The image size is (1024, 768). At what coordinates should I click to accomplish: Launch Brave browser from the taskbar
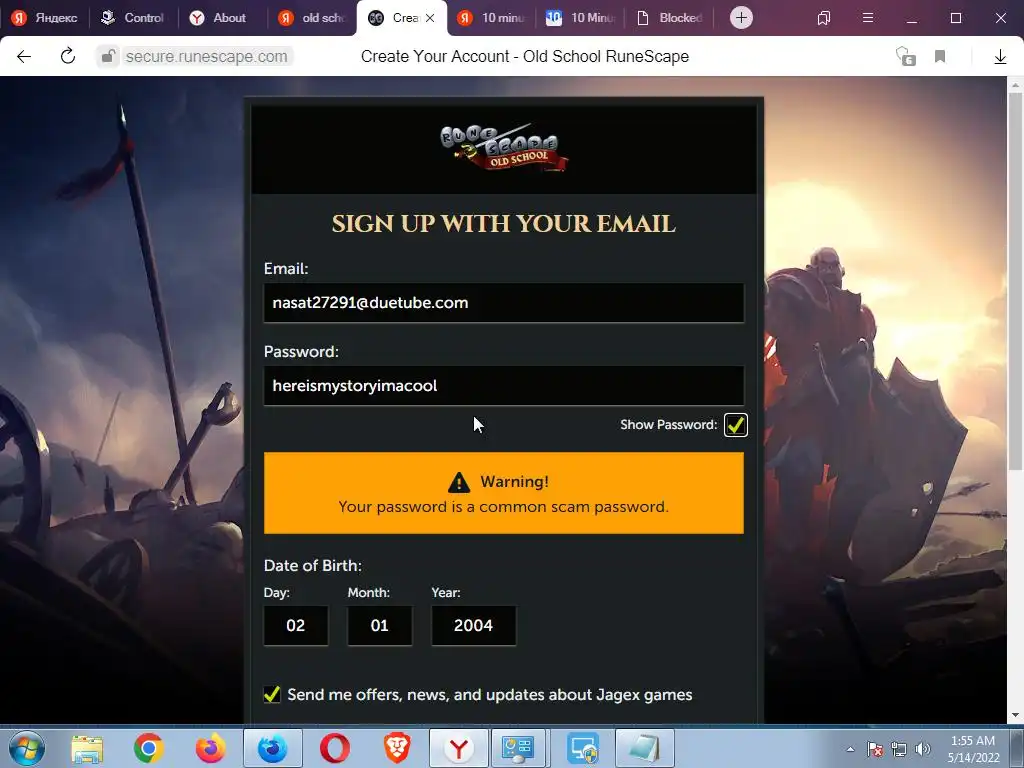click(396, 748)
